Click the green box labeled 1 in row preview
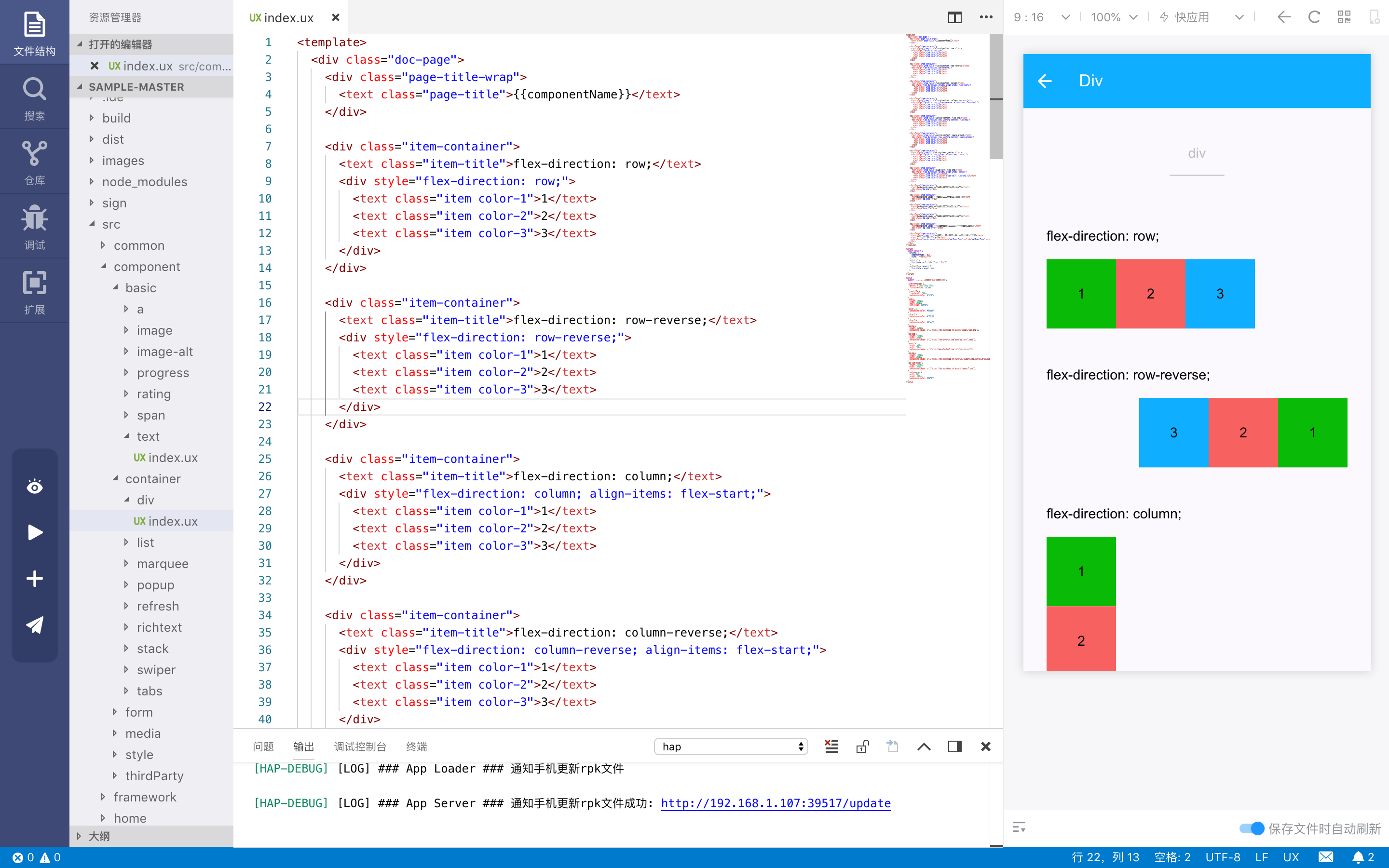The width and height of the screenshot is (1389, 868). 1081,293
